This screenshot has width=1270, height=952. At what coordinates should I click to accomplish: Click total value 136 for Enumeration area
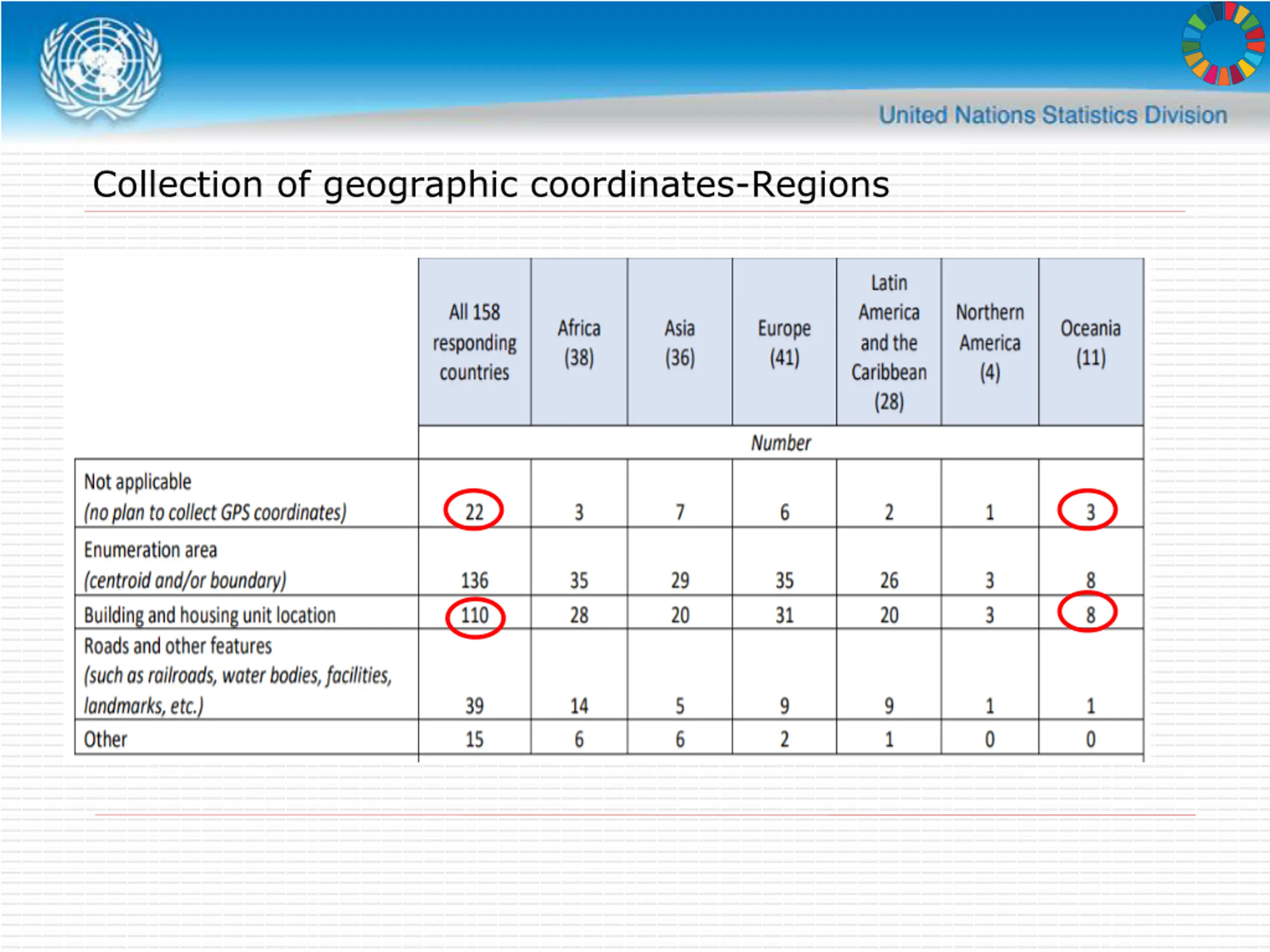tap(474, 580)
